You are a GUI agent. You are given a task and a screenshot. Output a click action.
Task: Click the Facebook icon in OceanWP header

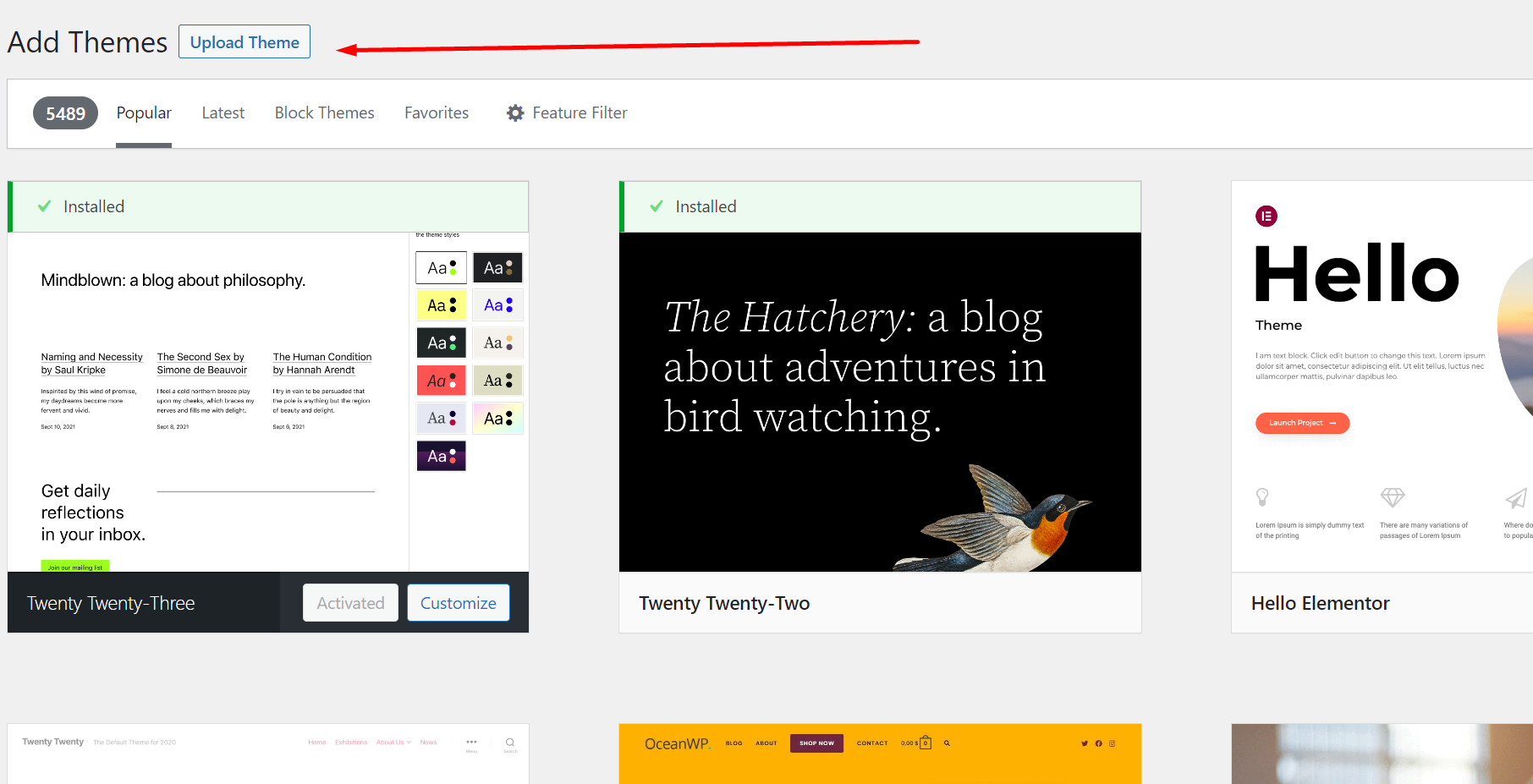pyautogui.click(x=1098, y=743)
